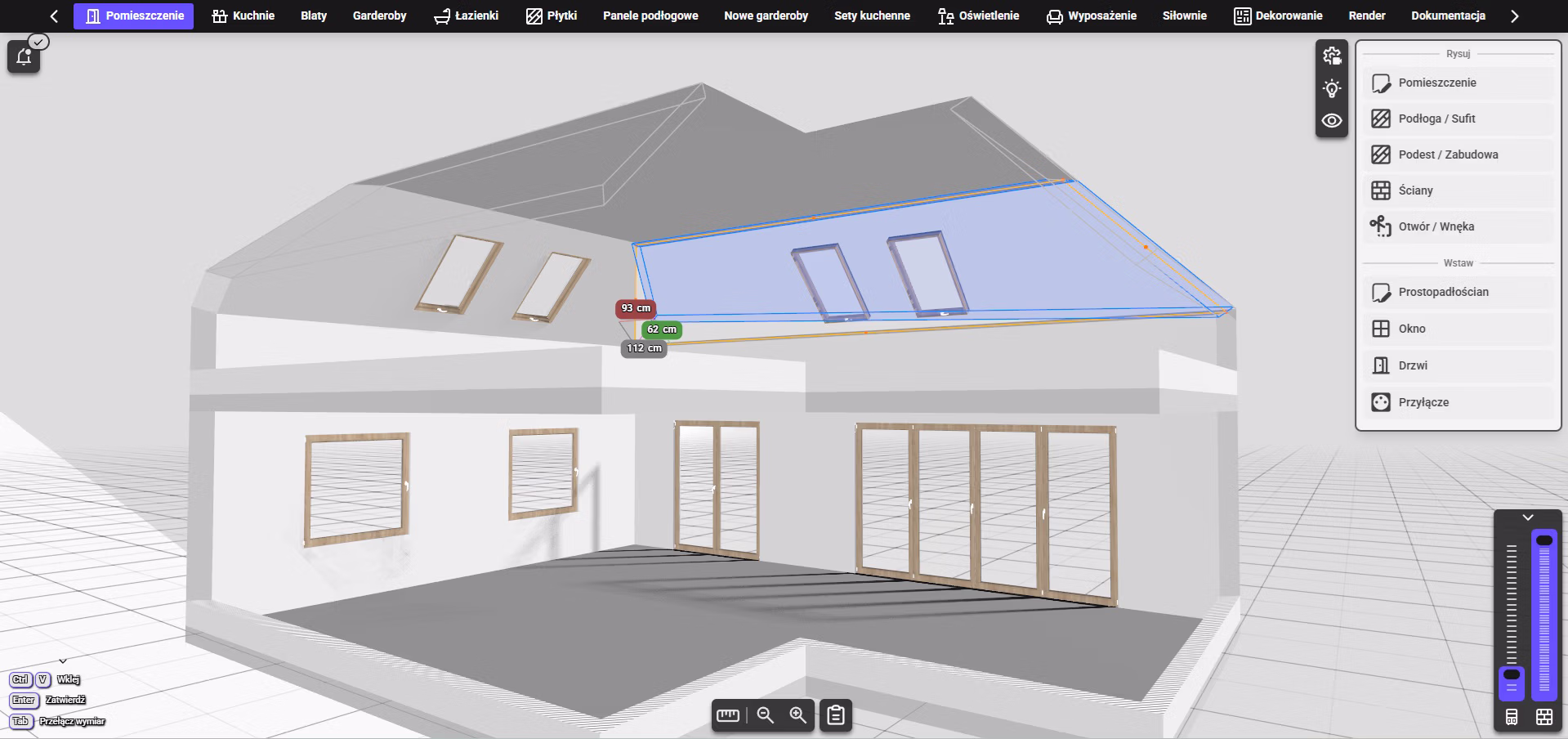
Task: Choose Ściany drawing option
Action: (1459, 190)
